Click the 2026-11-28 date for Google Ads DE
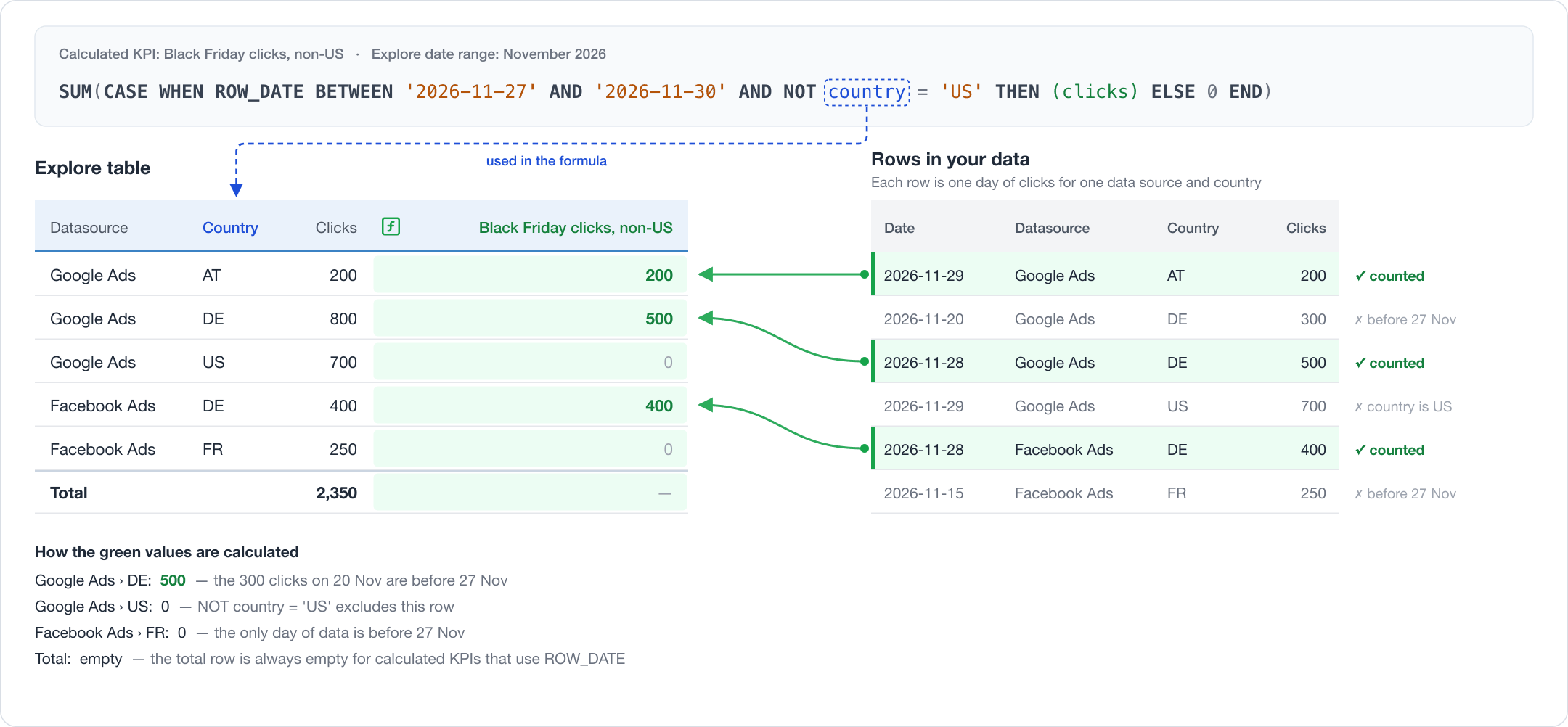Image resolution: width=1568 pixels, height=727 pixels. tap(923, 363)
